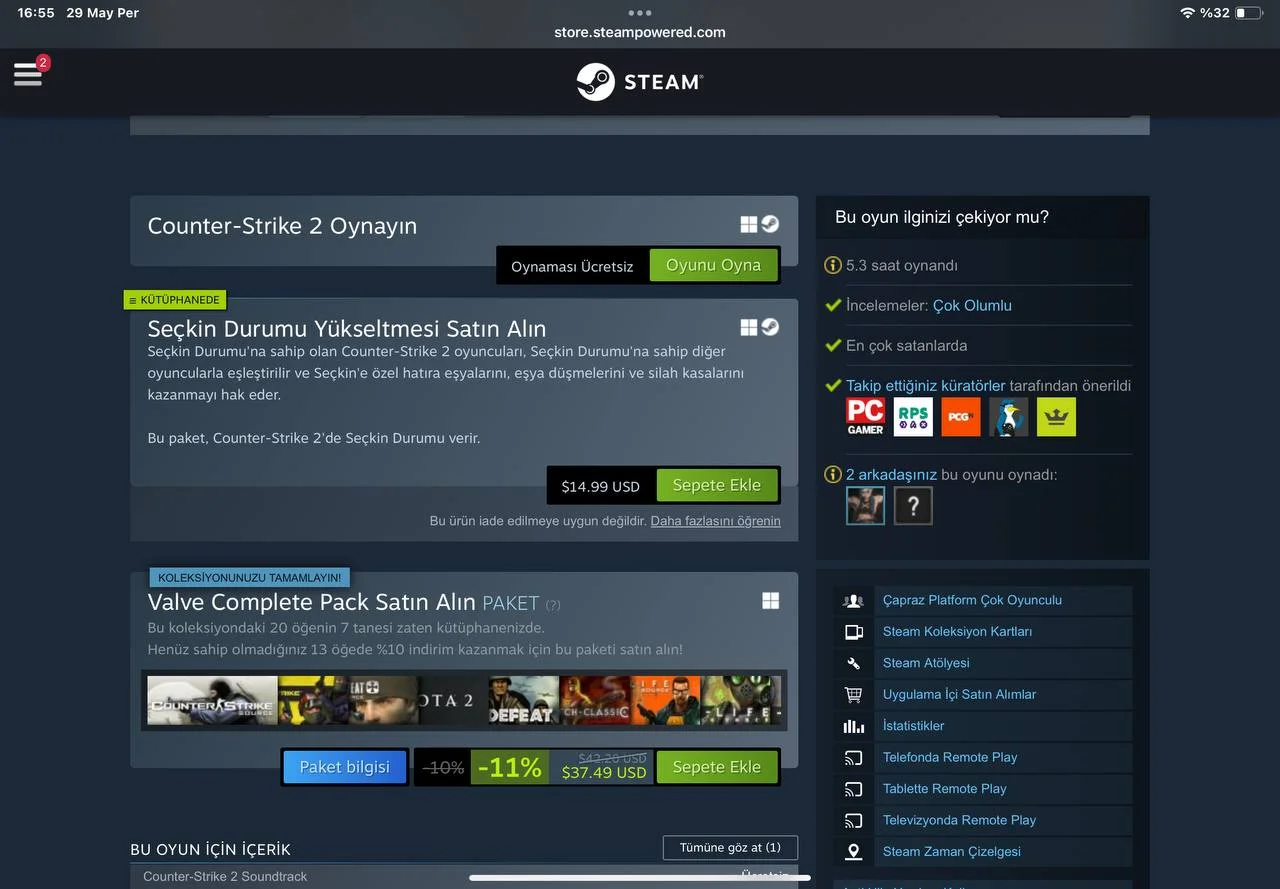The height and width of the screenshot is (889, 1280).
Task: Click the (?) tooltip next to PAKET
Action: click(553, 605)
